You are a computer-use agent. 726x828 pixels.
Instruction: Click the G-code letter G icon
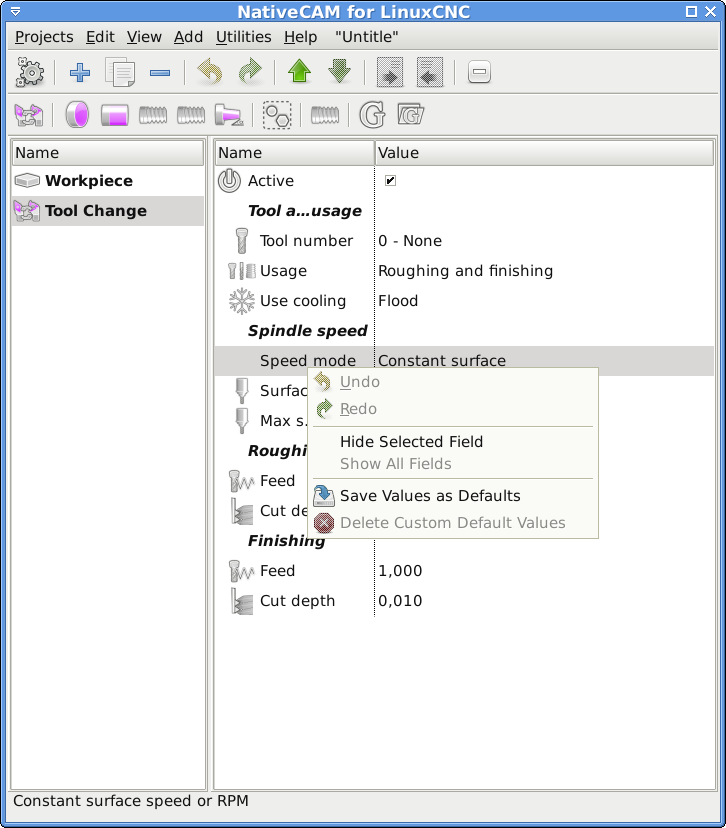pos(372,115)
